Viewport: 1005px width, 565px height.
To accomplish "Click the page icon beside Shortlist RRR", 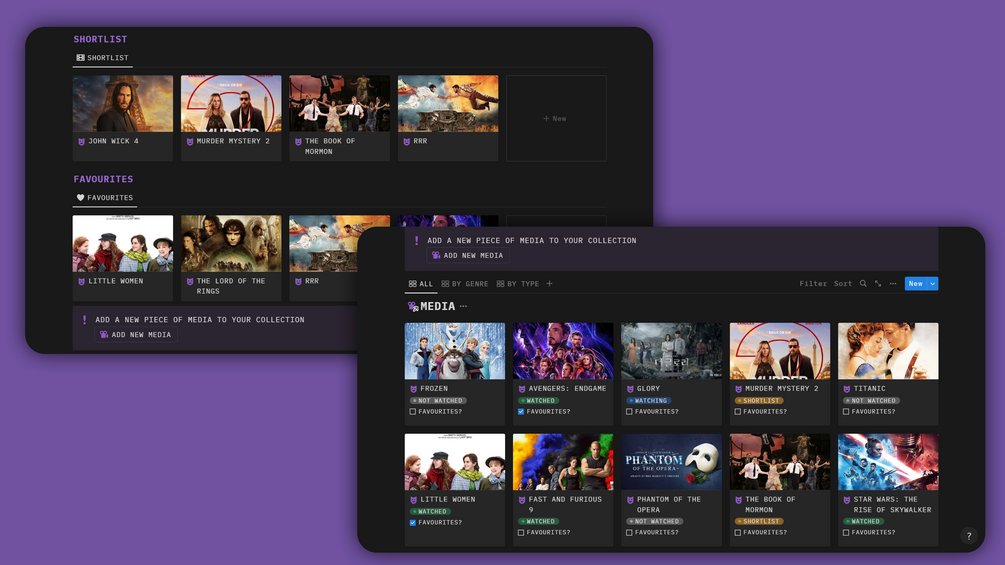I will click(x=406, y=142).
